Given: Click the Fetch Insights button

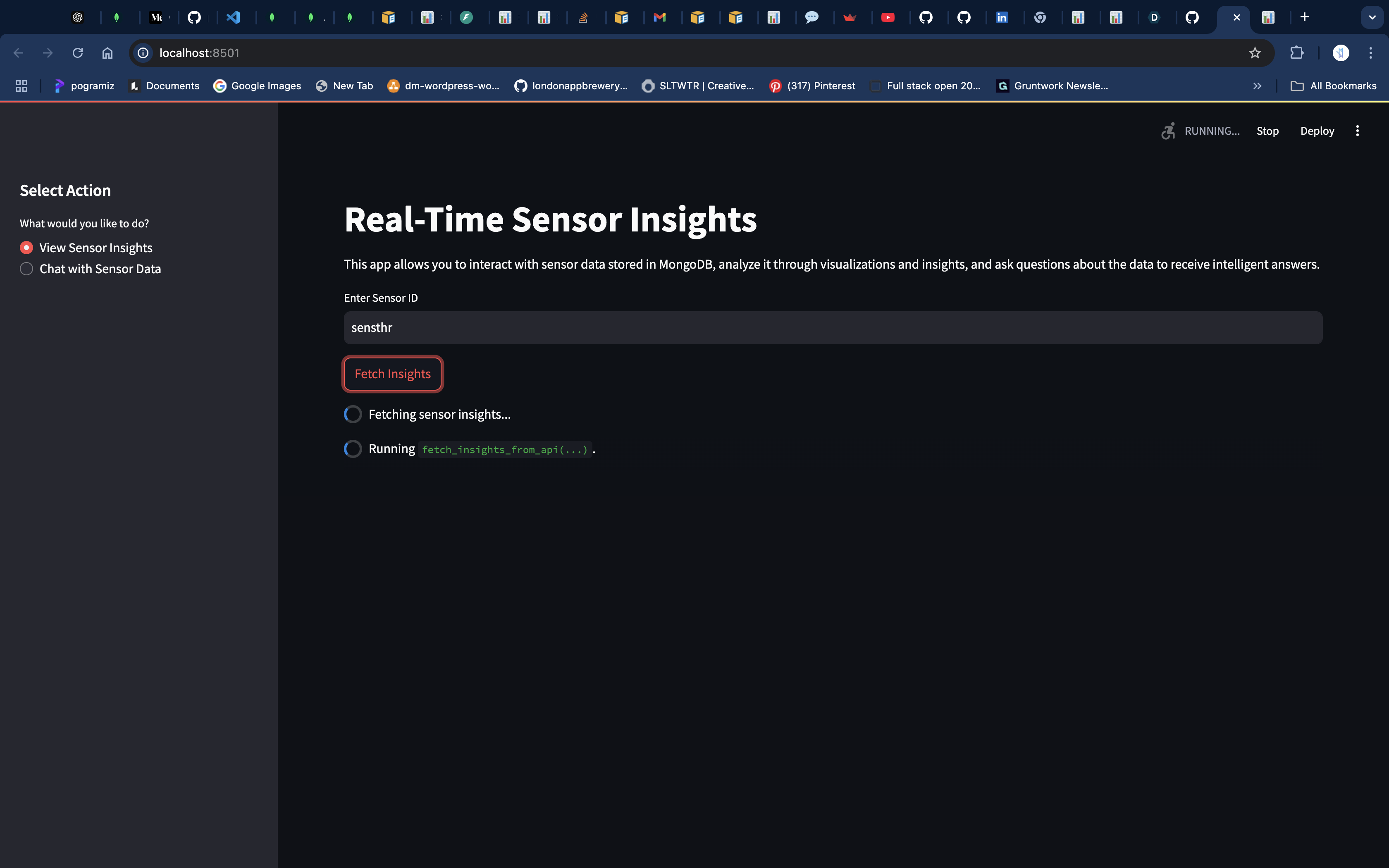Looking at the screenshot, I should [393, 374].
